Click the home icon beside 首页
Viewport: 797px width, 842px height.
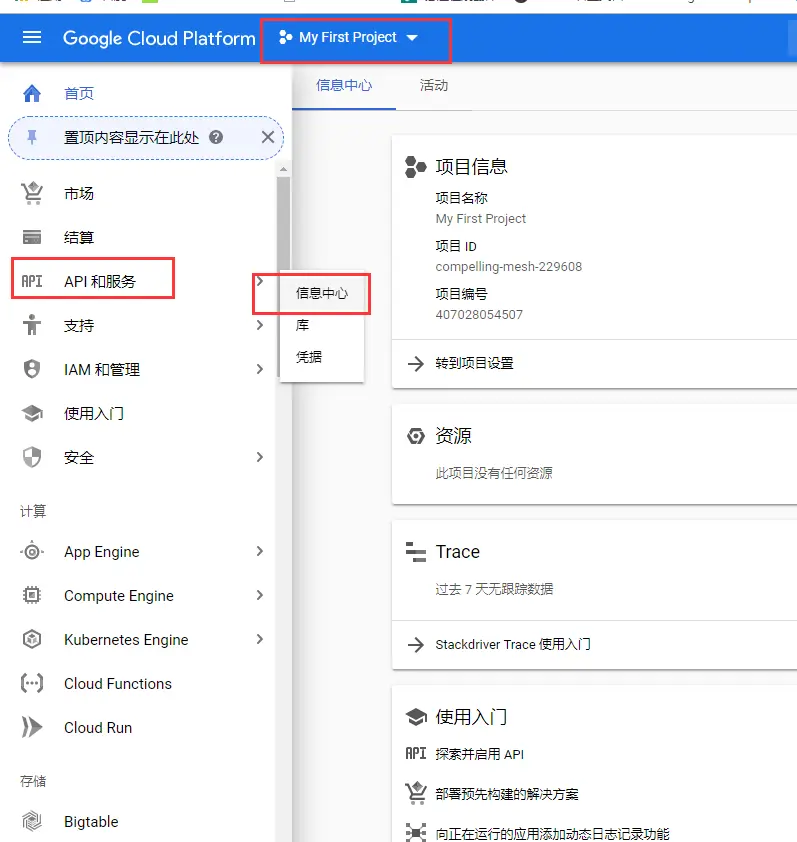tap(32, 93)
